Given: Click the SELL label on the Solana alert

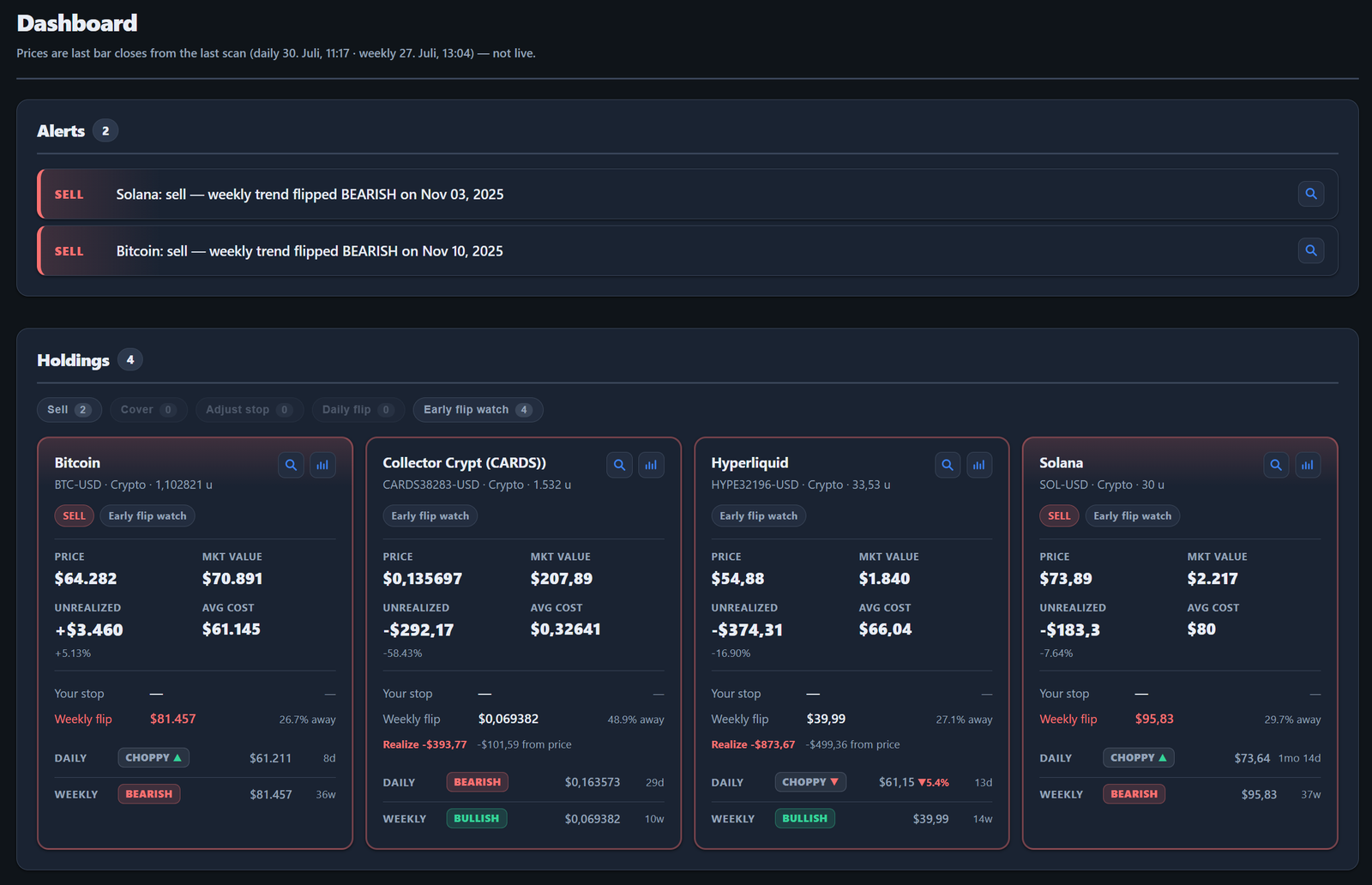Looking at the screenshot, I should [69, 195].
